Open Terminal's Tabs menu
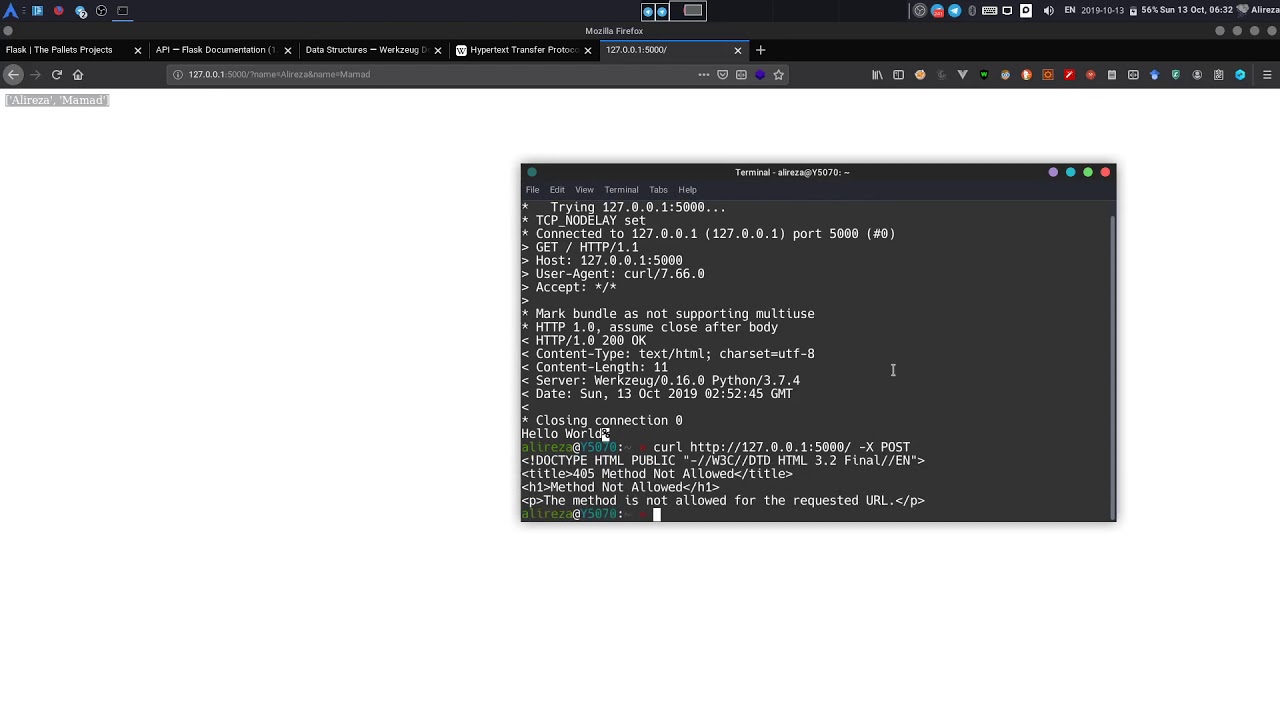This screenshot has height=720, width=1280. (658, 189)
